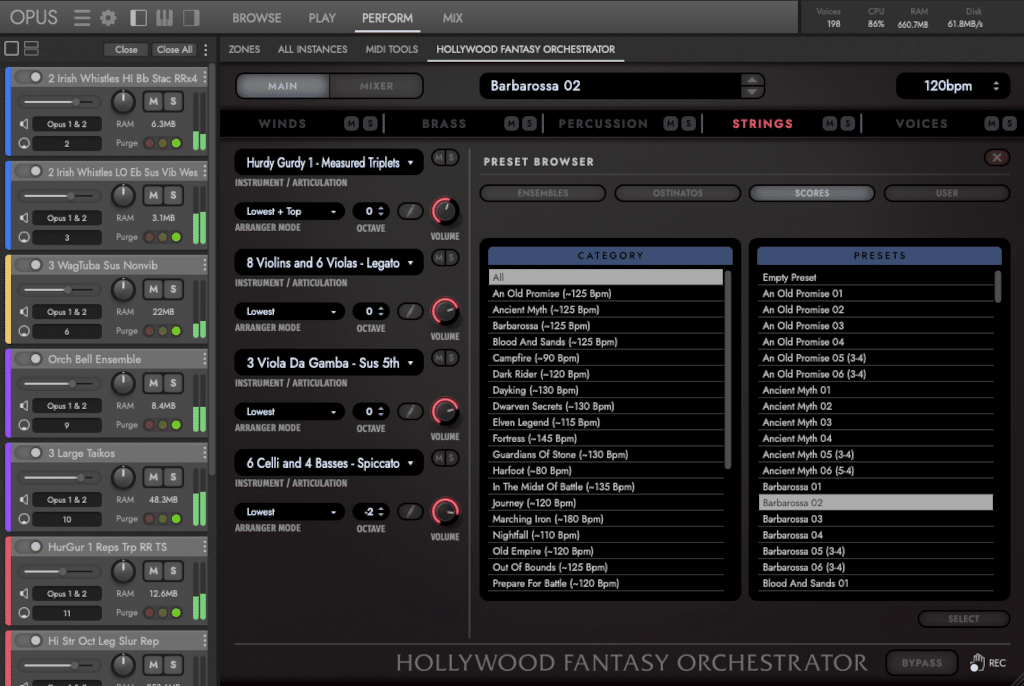Open edit pencil for 3 Viola Da Gamba
The image size is (1024, 686).
click(410, 412)
